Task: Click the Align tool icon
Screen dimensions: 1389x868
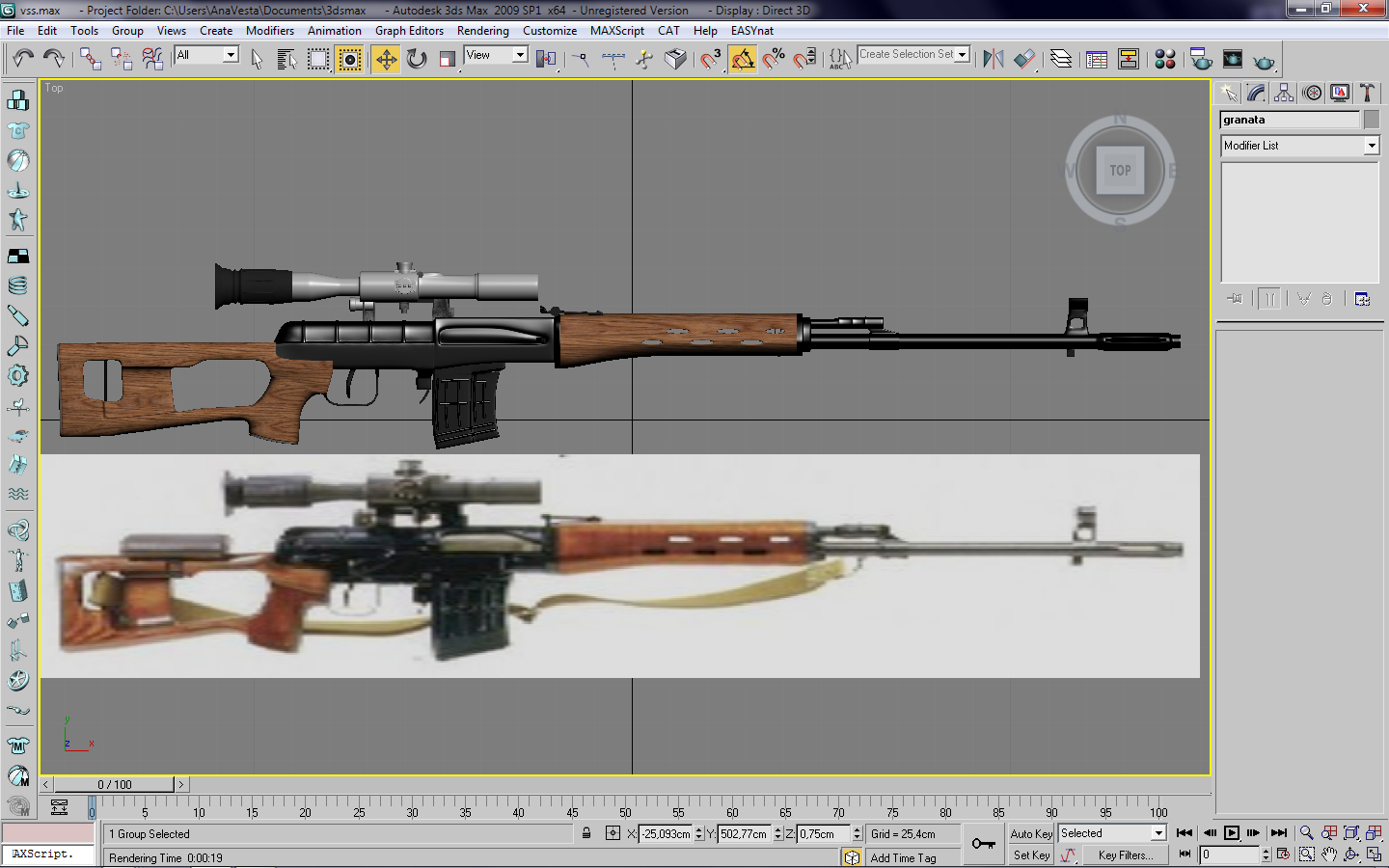Action: [x=1024, y=59]
